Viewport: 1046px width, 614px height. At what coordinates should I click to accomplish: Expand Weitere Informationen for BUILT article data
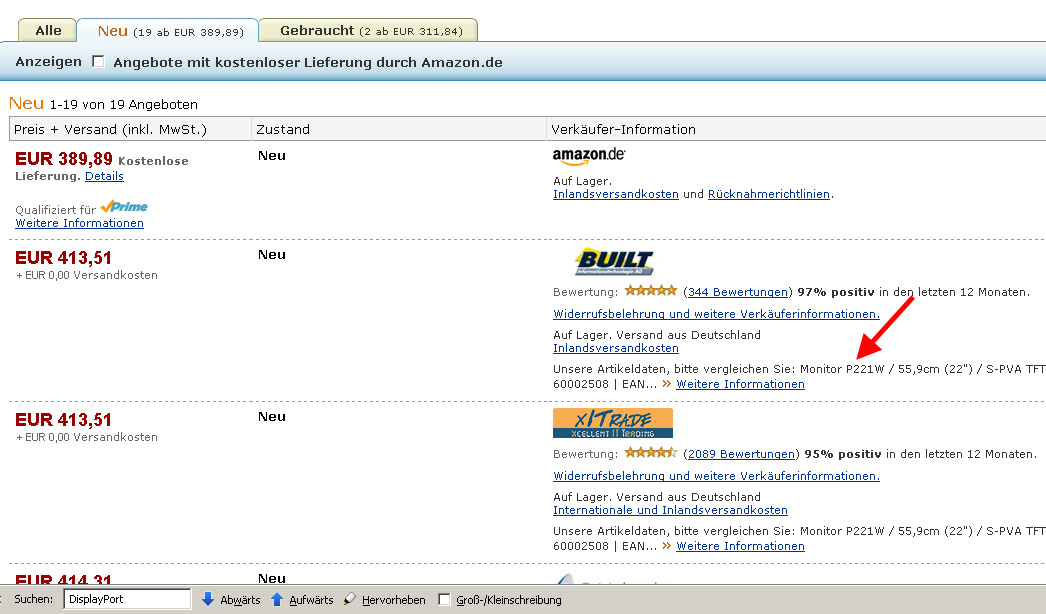[740, 384]
